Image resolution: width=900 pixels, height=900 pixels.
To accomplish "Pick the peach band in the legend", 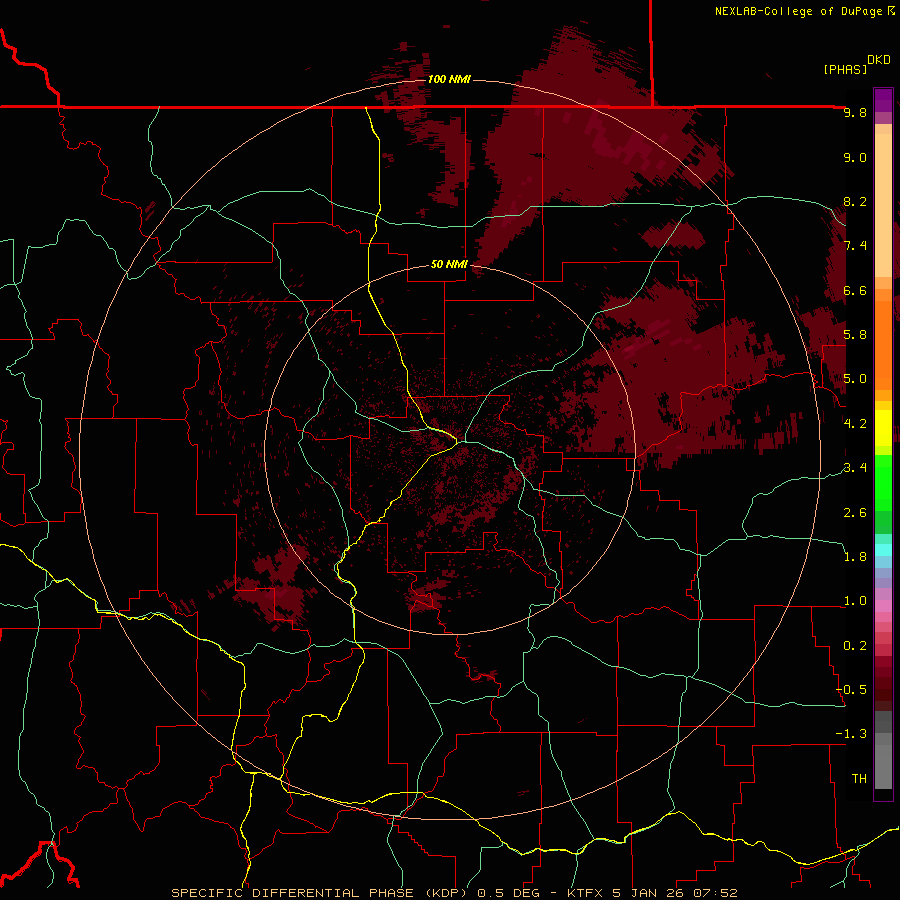I will click(x=883, y=205).
